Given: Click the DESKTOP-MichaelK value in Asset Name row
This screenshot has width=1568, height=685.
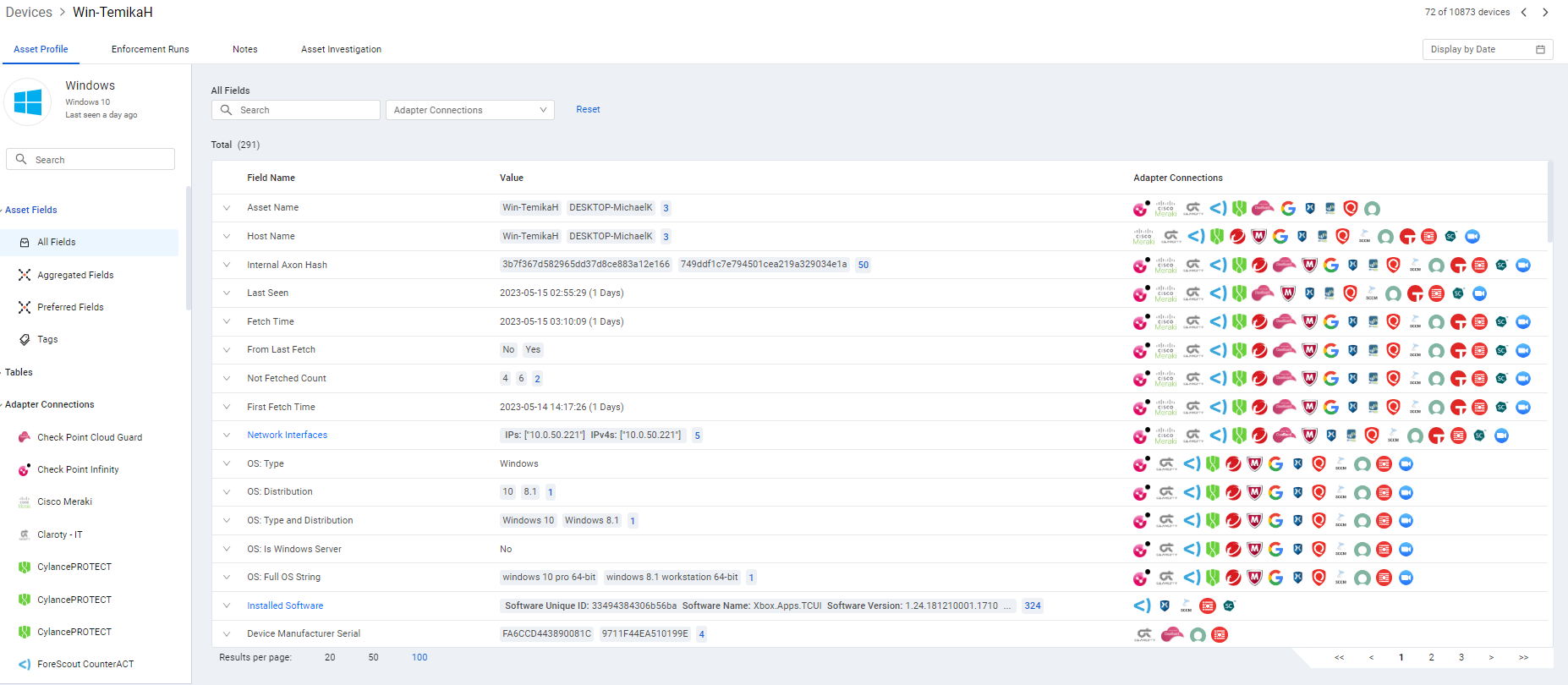Looking at the screenshot, I should [x=611, y=208].
